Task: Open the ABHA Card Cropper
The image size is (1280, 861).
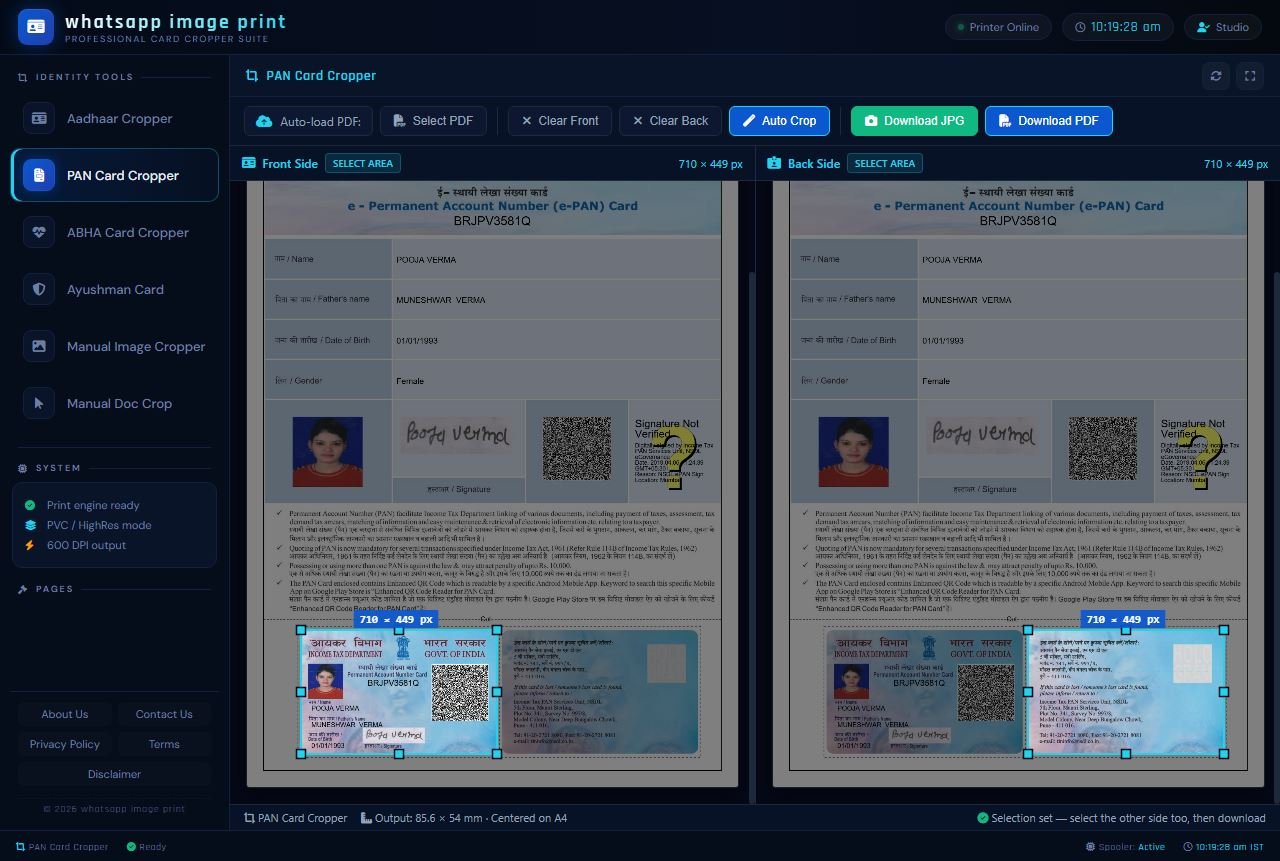Action: (115, 232)
